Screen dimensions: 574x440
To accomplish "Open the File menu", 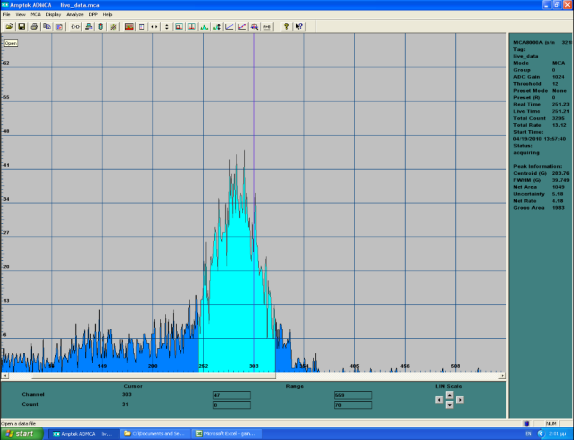I will (7, 15).
